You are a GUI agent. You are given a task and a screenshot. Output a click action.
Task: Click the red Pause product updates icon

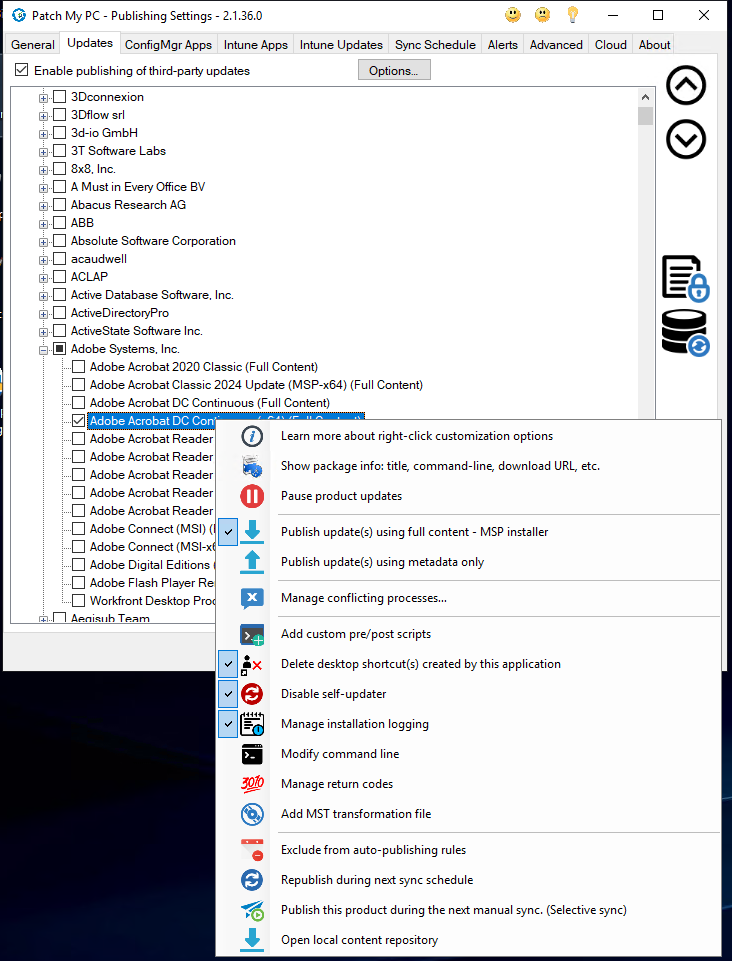(252, 496)
